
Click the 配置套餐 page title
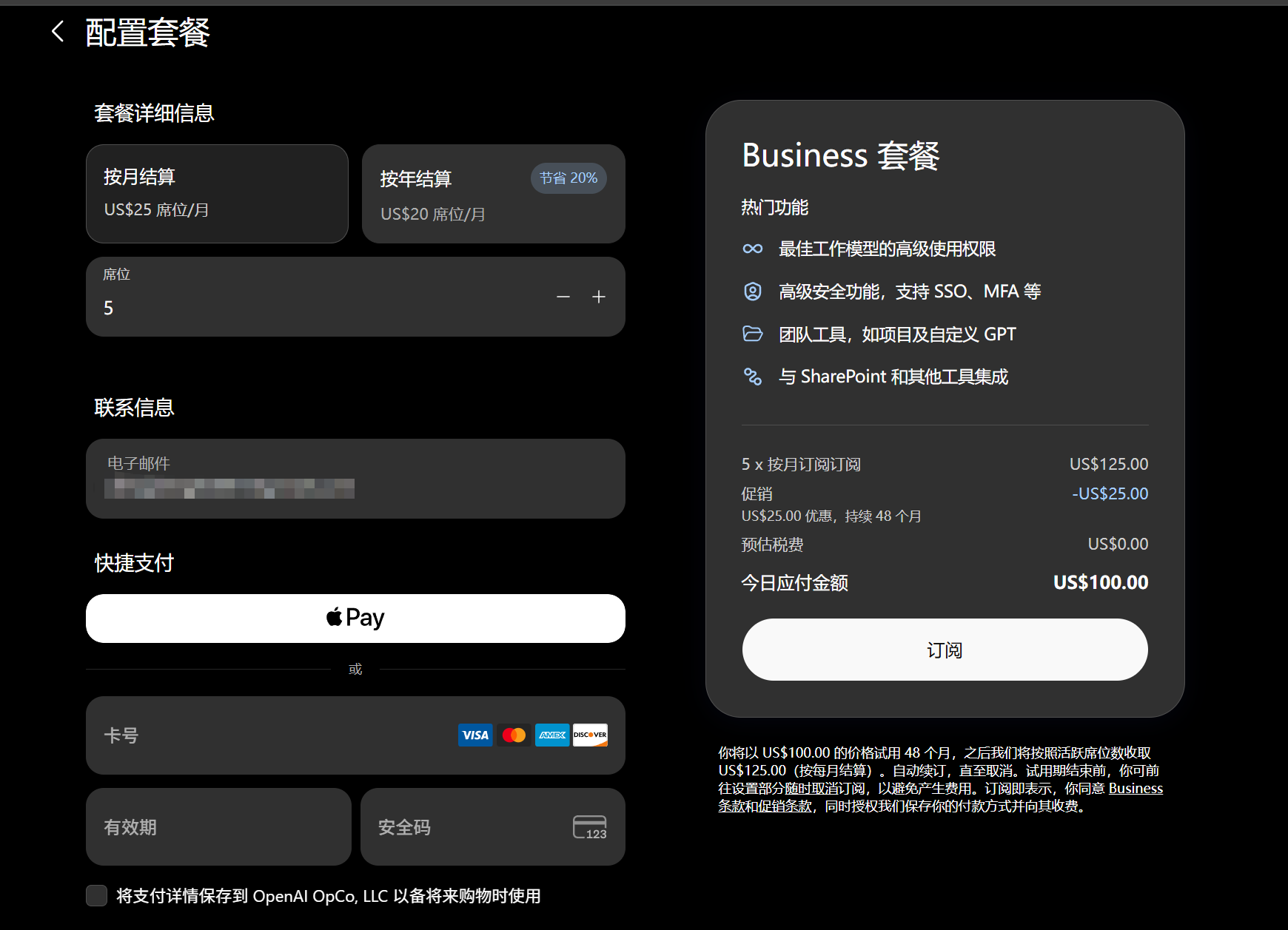click(148, 33)
